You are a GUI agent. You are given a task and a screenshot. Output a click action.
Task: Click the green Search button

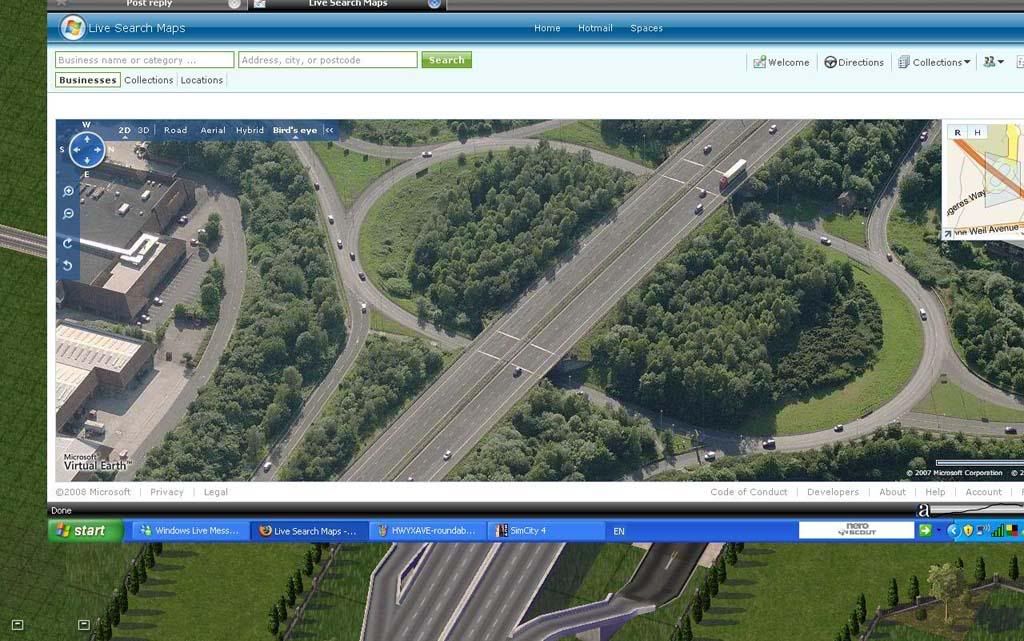click(447, 60)
